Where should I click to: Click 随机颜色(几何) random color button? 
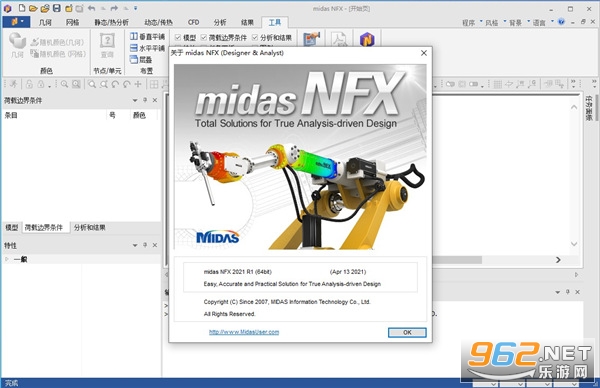(57, 42)
